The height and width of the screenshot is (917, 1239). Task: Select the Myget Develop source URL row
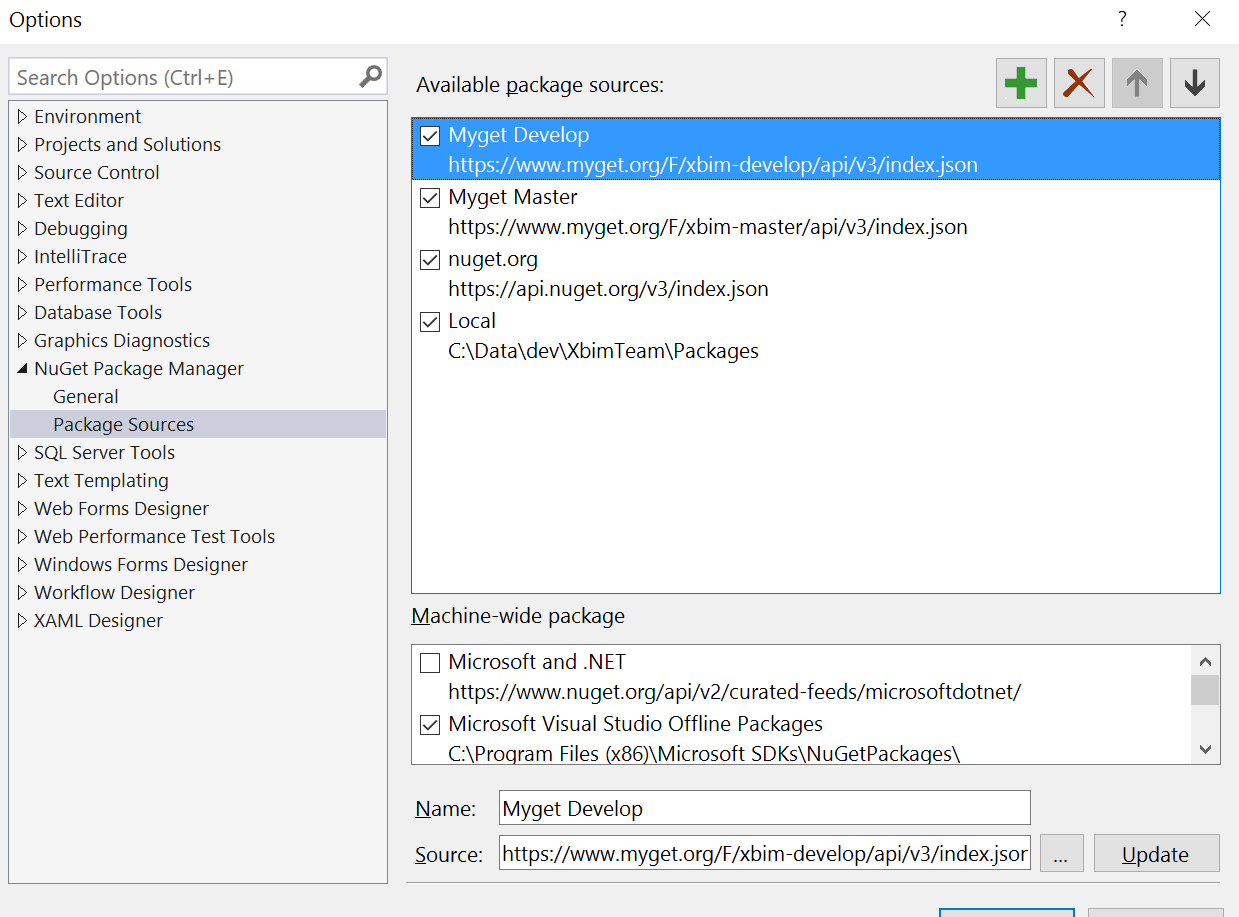pyautogui.click(x=713, y=166)
